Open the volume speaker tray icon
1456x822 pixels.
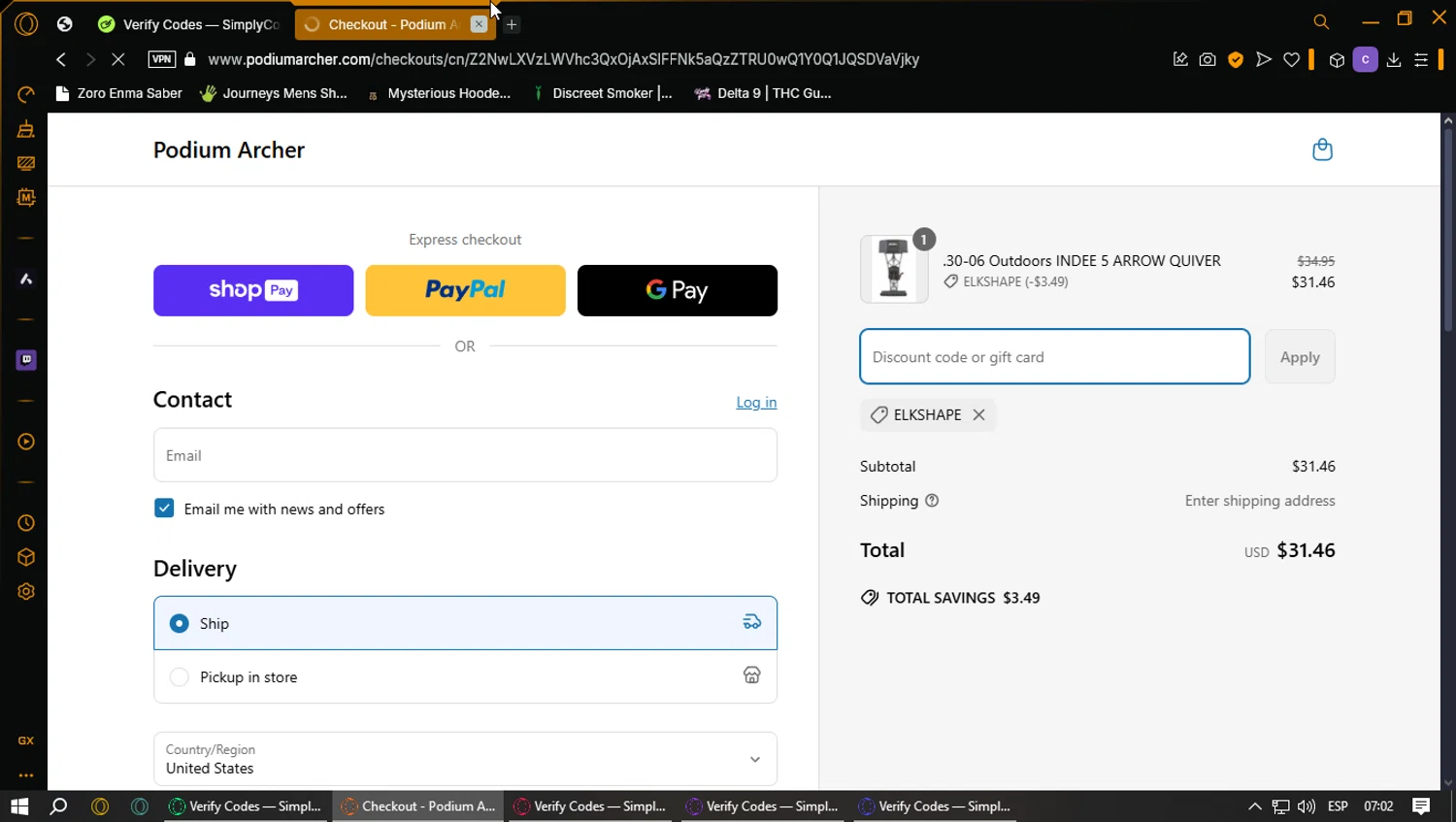1307,806
